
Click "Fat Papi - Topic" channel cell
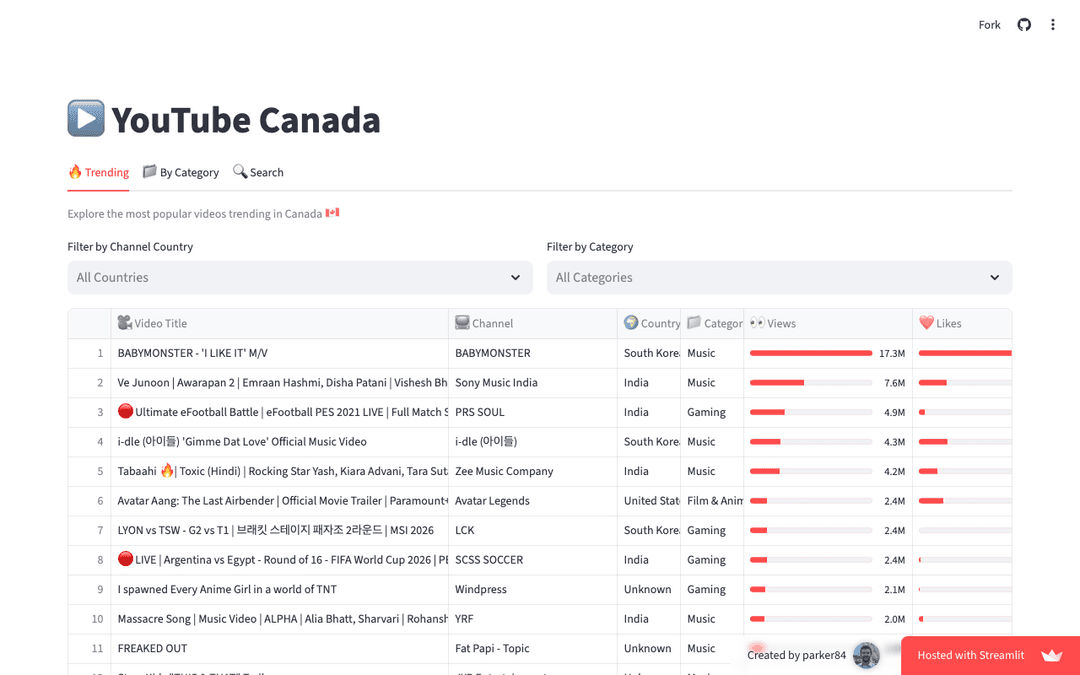(532, 648)
